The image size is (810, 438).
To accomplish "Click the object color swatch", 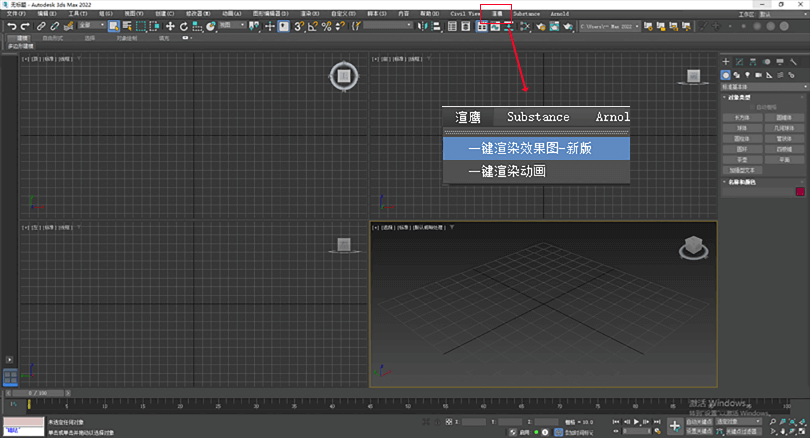I will (799, 191).
